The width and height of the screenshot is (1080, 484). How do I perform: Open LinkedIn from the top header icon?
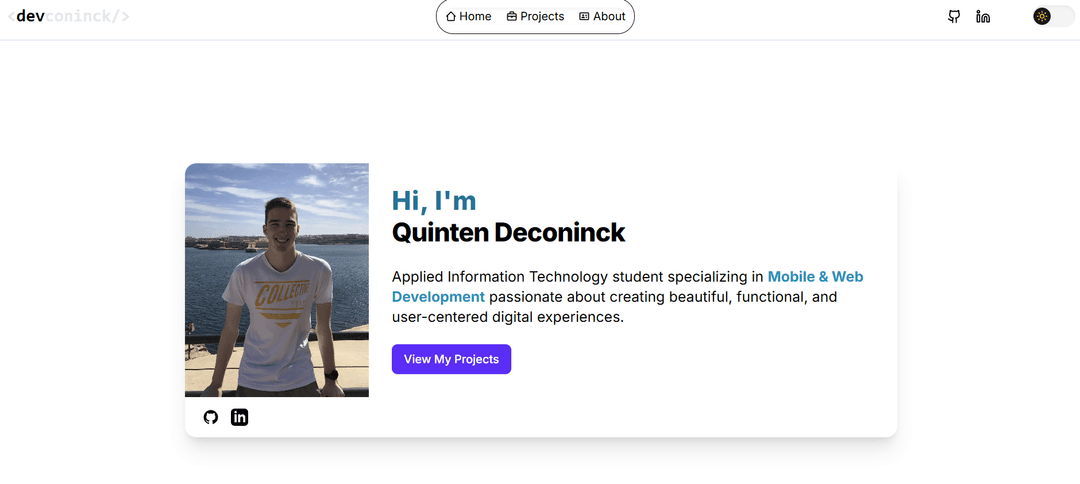(x=983, y=16)
